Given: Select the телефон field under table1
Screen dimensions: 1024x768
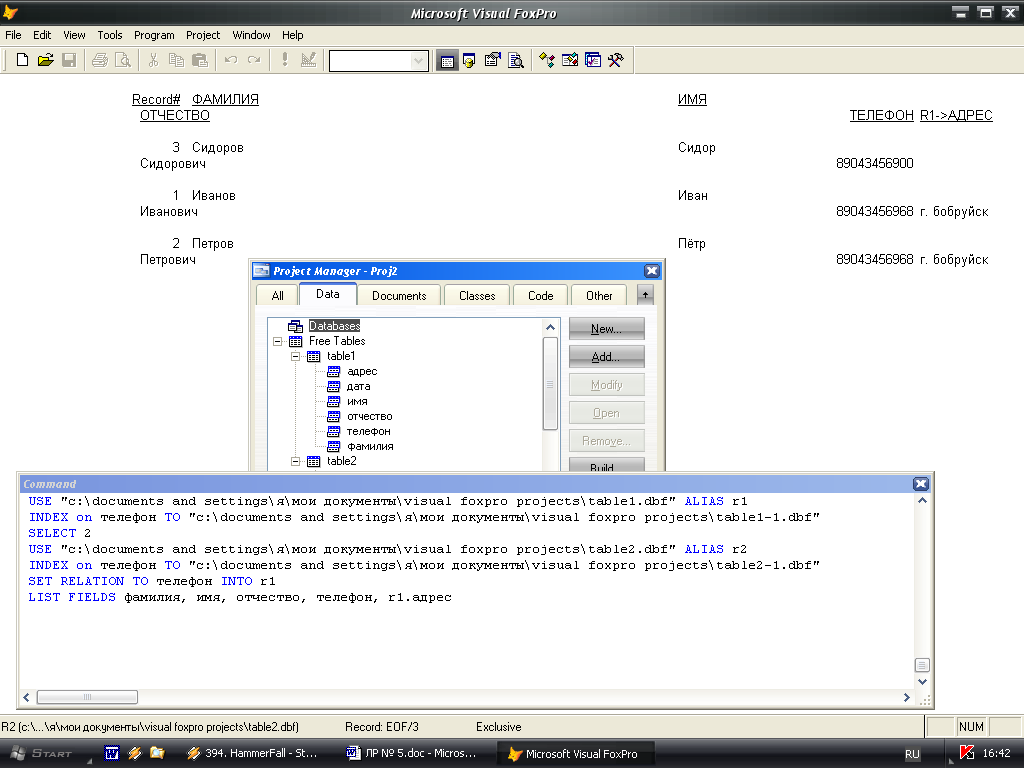Looking at the screenshot, I should coord(368,431).
